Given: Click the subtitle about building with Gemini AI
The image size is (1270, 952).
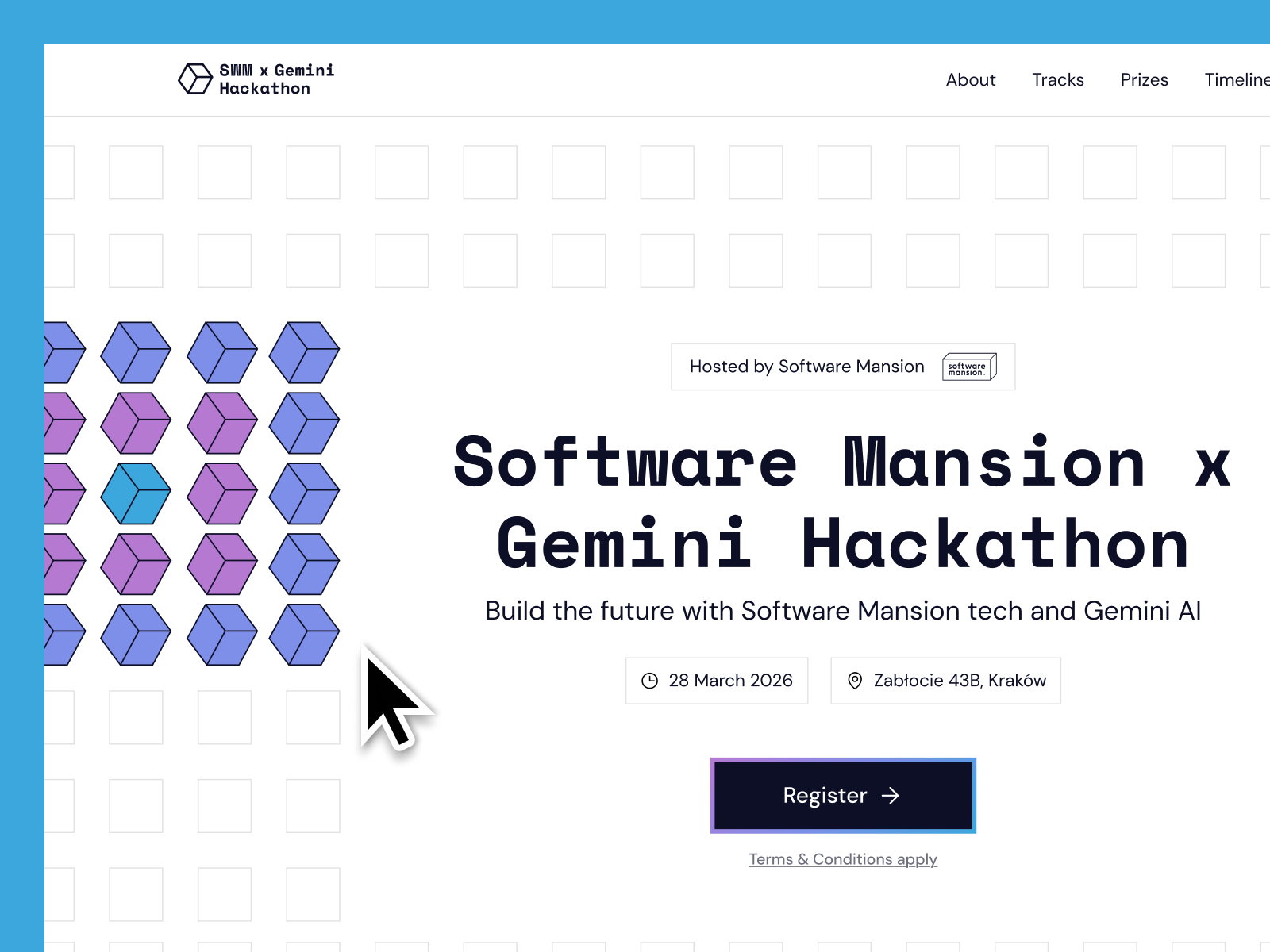Looking at the screenshot, I should point(843,611).
